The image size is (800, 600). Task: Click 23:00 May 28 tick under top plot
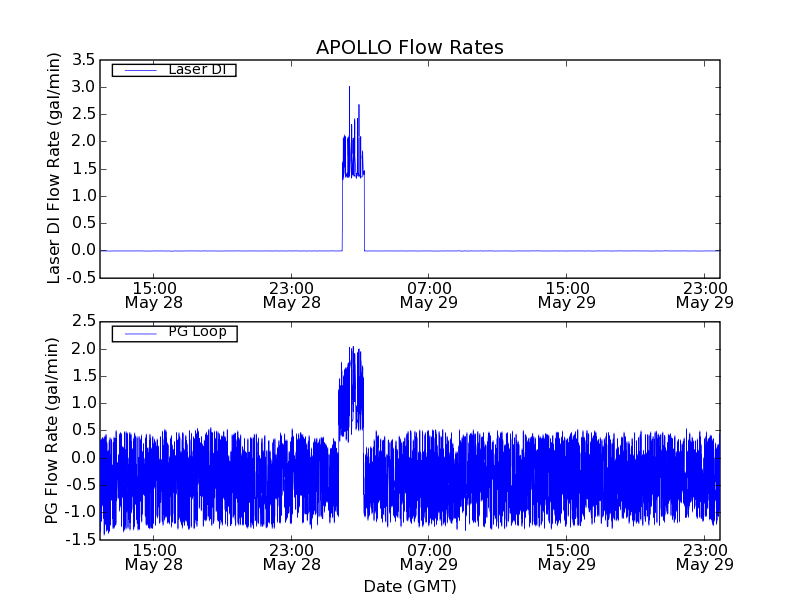tap(291, 294)
